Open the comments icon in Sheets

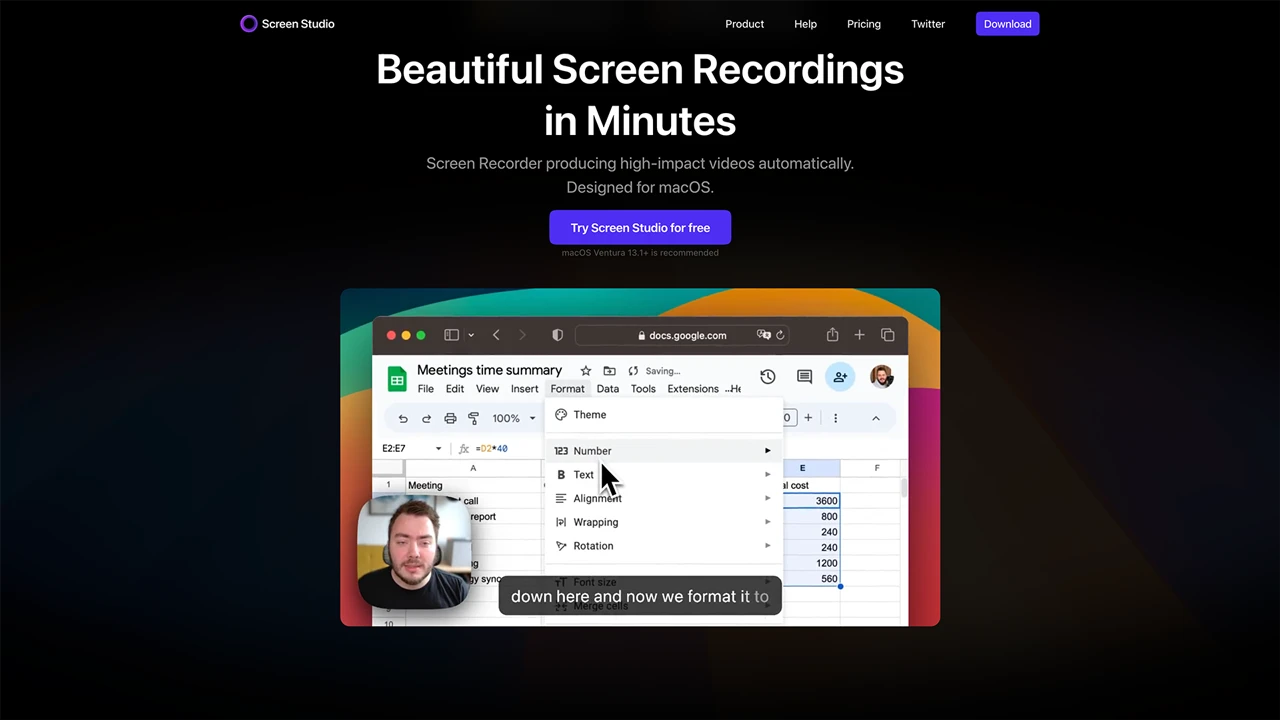click(804, 377)
